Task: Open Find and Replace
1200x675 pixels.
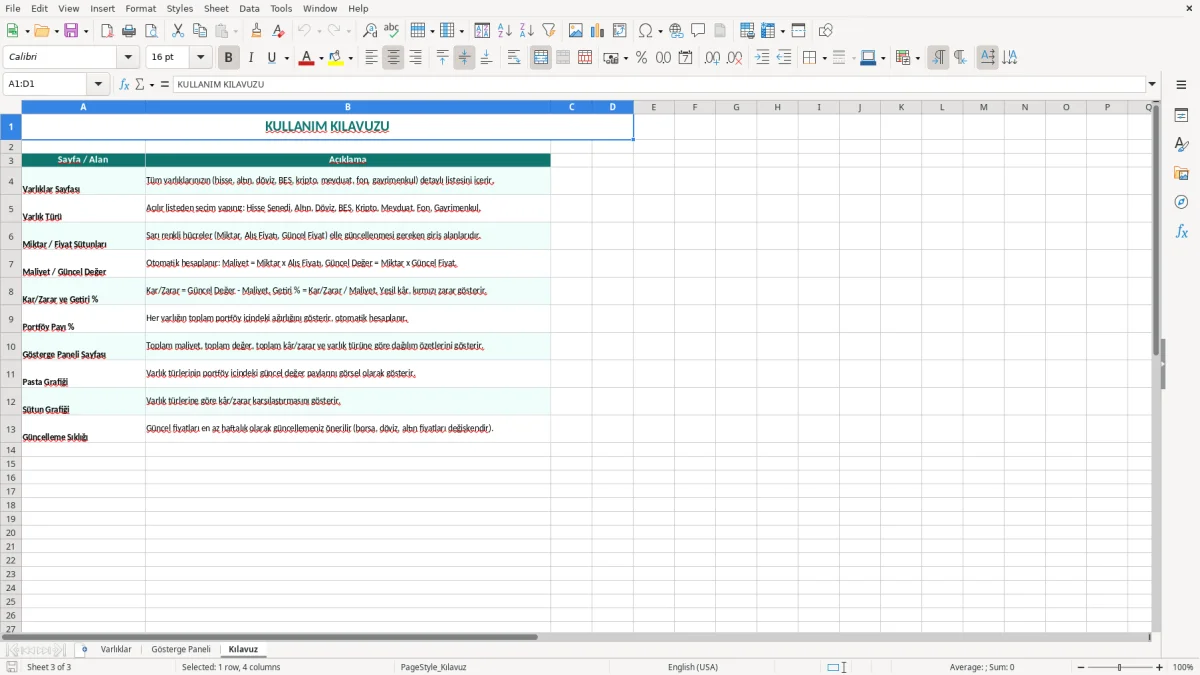Action: click(370, 31)
